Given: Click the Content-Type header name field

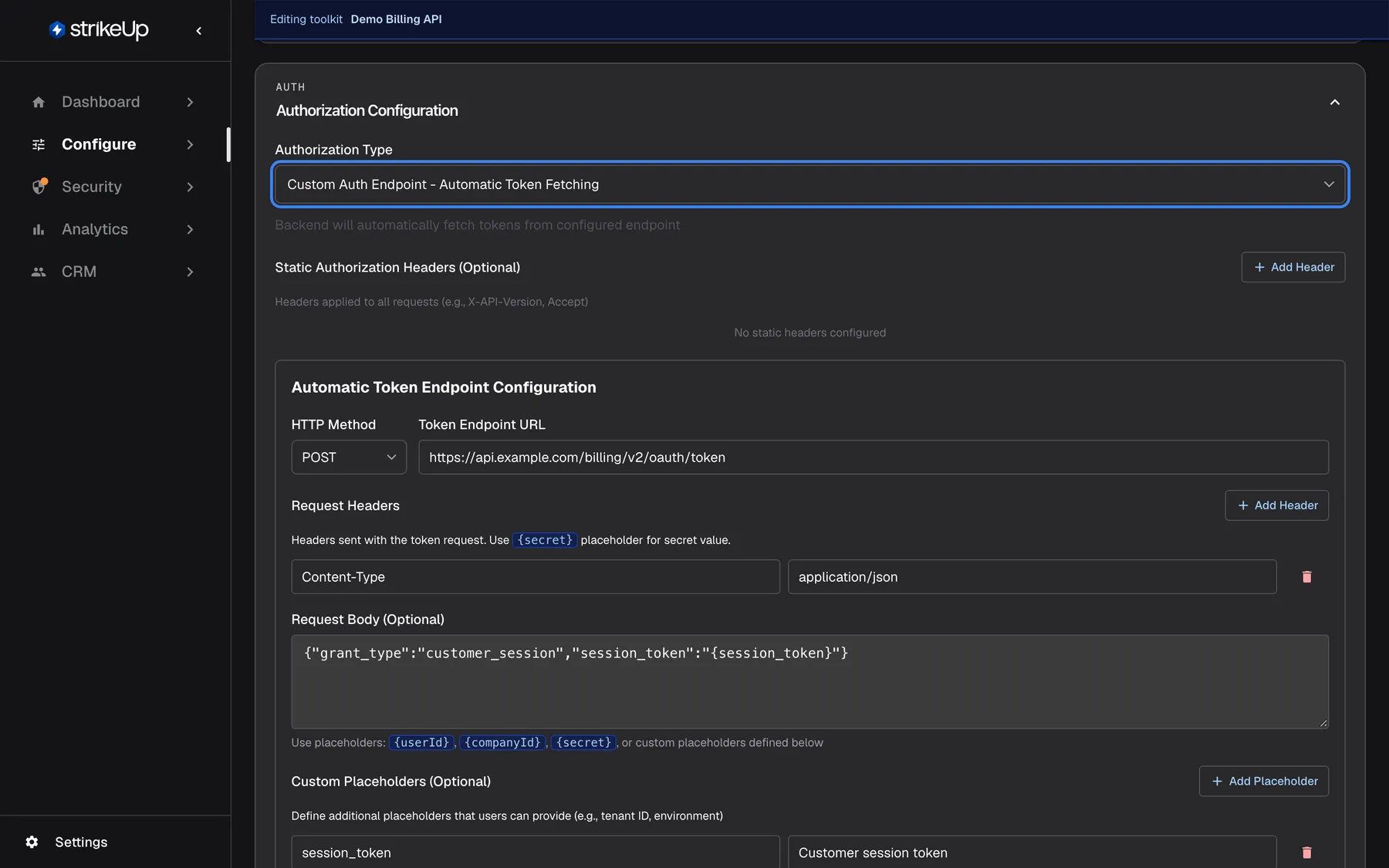Looking at the screenshot, I should [x=536, y=577].
